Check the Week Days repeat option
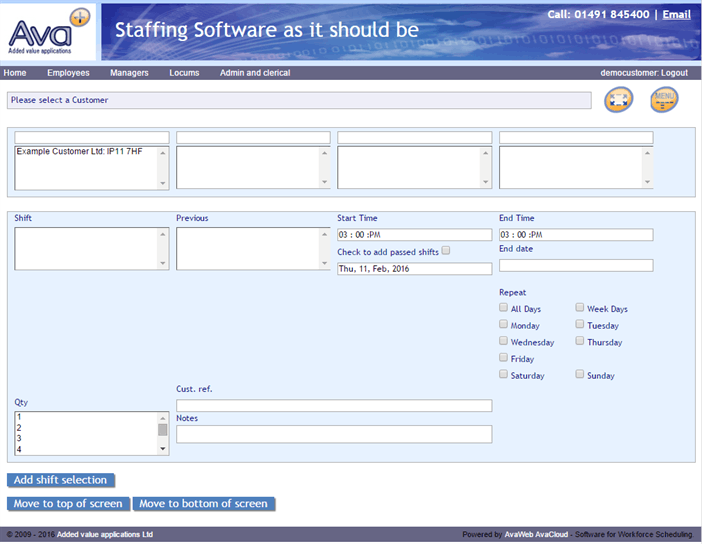This screenshot has width=702, height=544. pos(580,309)
